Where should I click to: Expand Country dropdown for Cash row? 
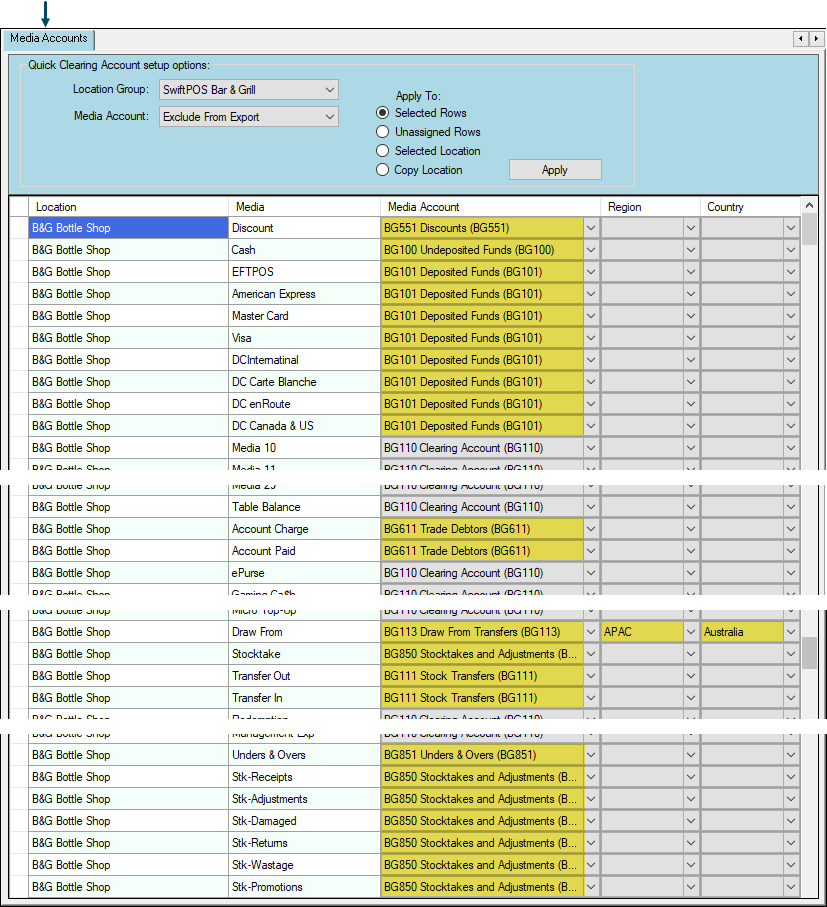(x=791, y=250)
